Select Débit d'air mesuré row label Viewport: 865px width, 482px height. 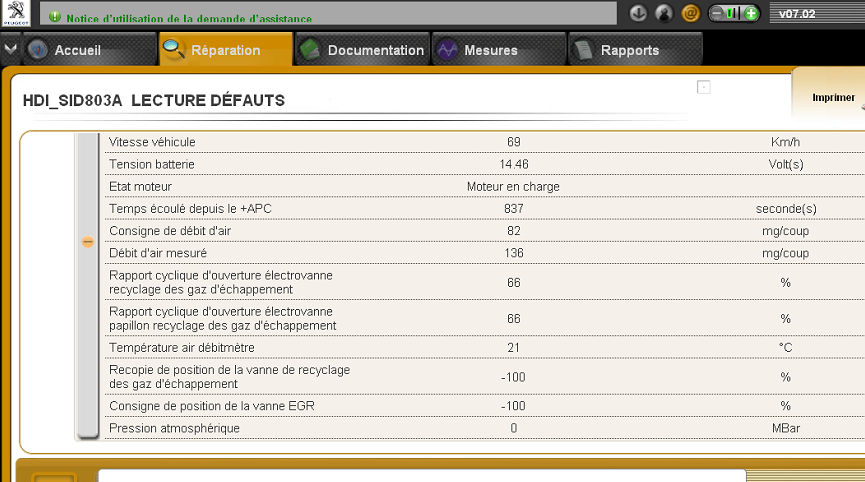(x=158, y=253)
